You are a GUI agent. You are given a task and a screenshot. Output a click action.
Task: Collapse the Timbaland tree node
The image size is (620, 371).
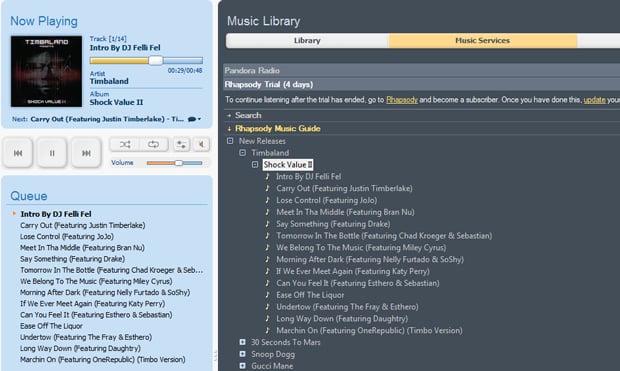(243, 153)
